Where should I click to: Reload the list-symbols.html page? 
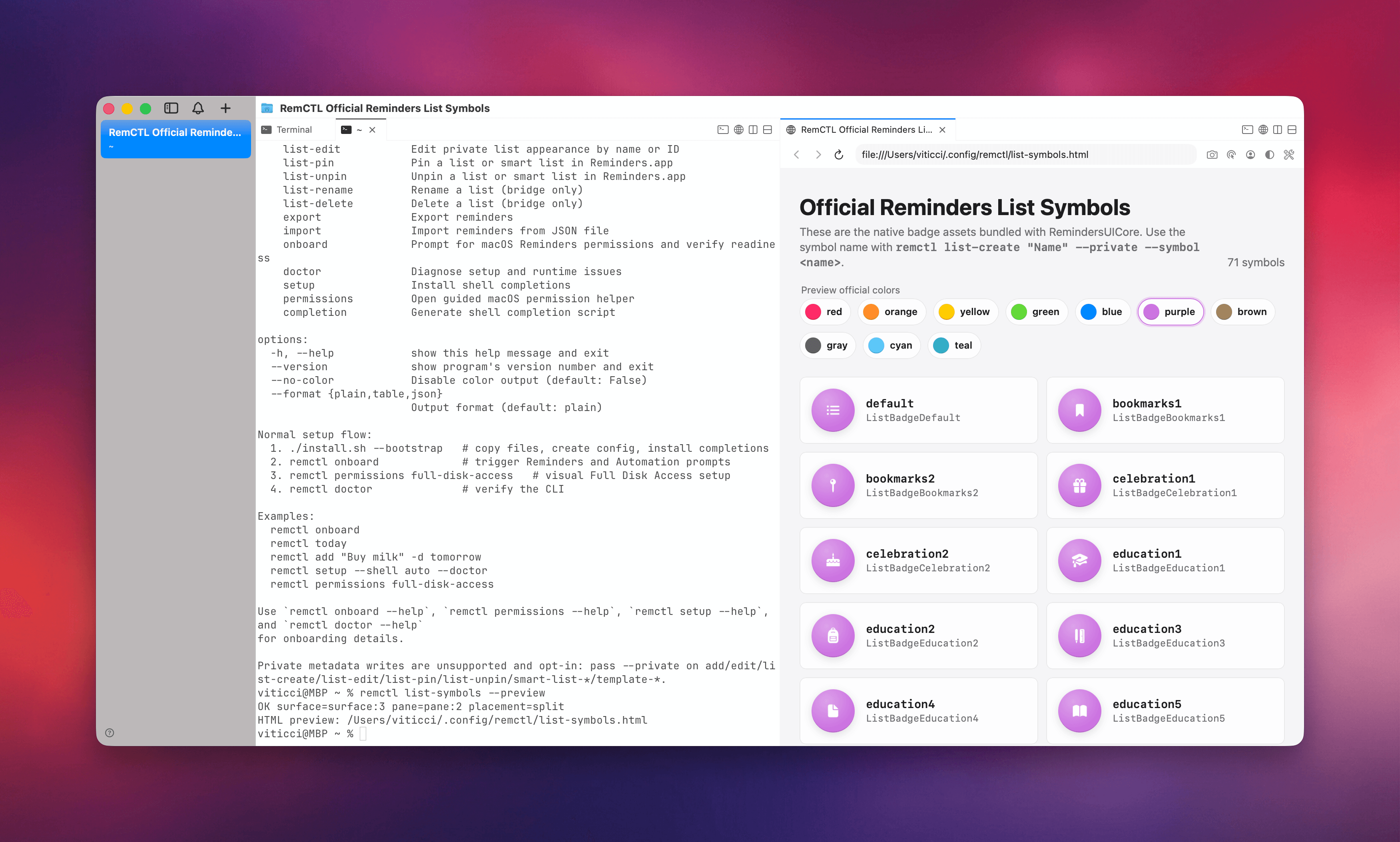839,155
